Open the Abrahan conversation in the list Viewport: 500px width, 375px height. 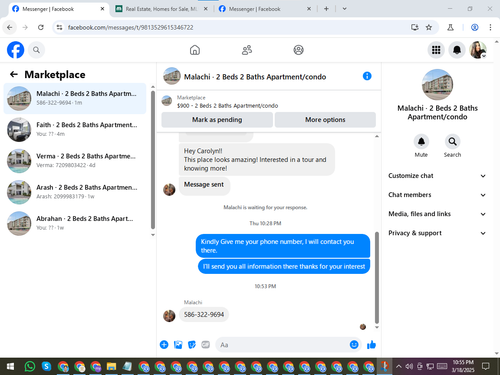(75, 223)
